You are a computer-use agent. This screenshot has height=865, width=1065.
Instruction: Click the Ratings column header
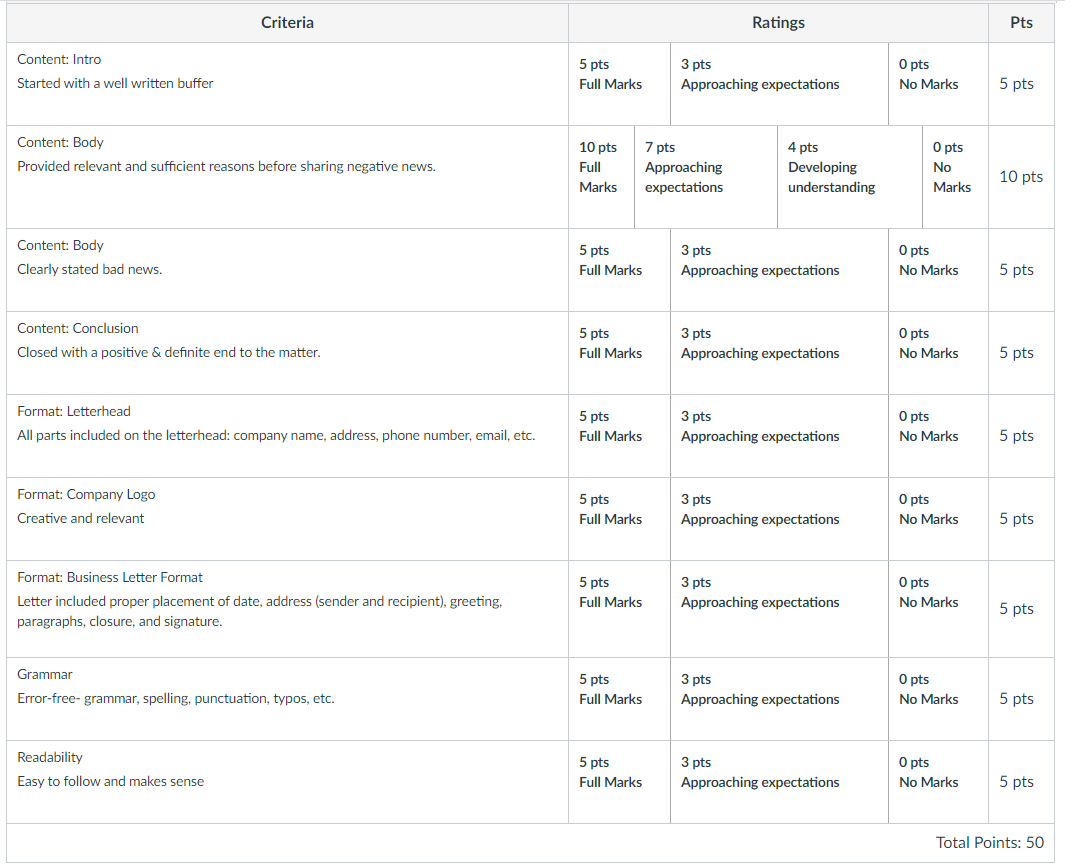(778, 22)
